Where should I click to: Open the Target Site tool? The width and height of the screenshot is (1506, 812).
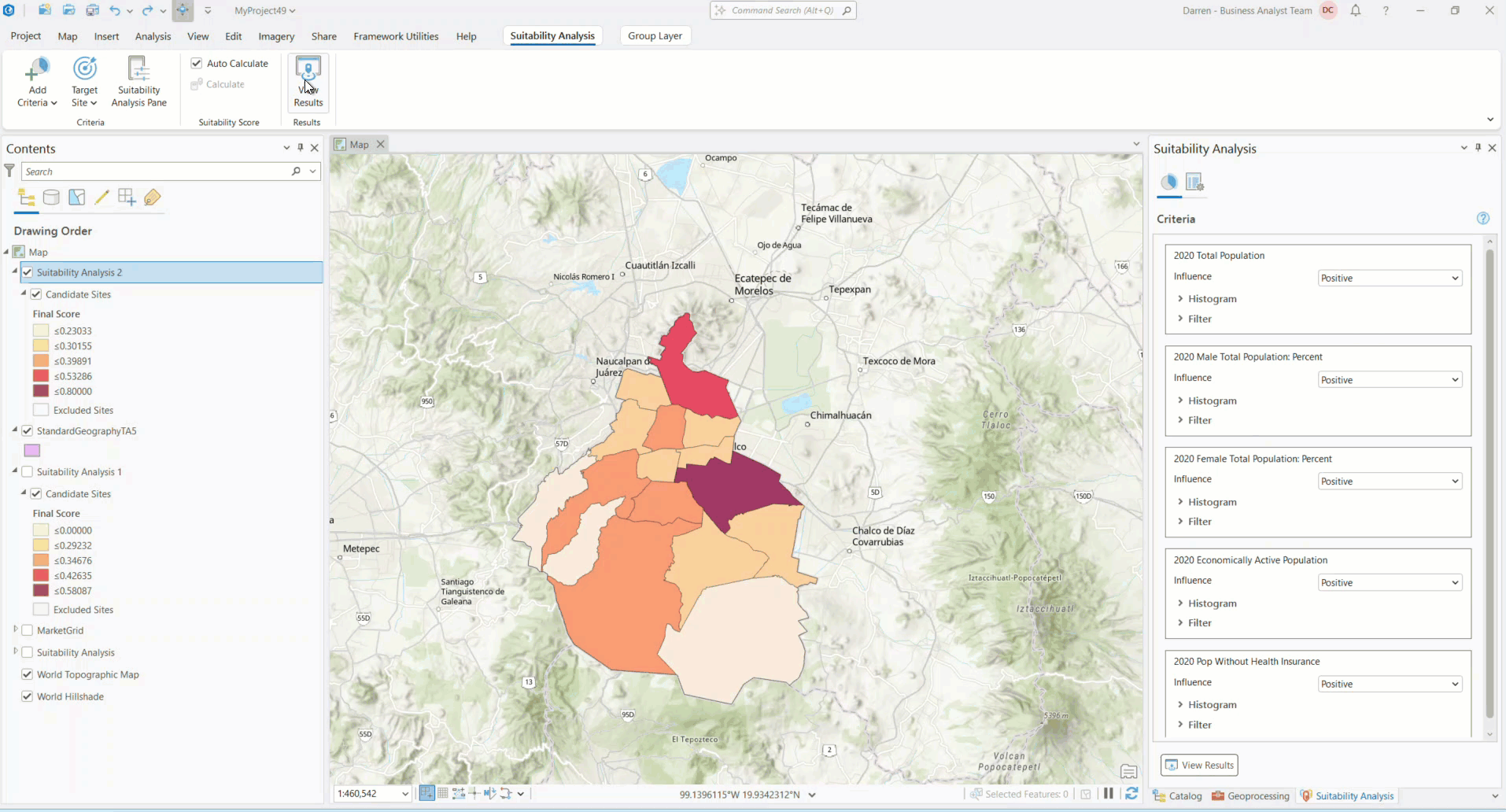point(84,70)
